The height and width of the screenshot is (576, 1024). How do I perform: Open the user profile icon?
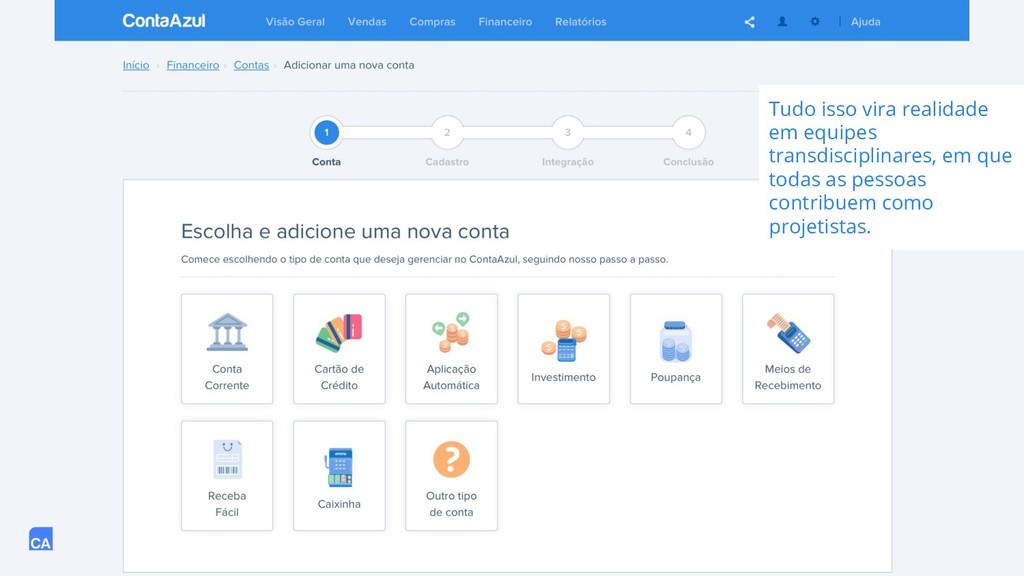(782, 22)
